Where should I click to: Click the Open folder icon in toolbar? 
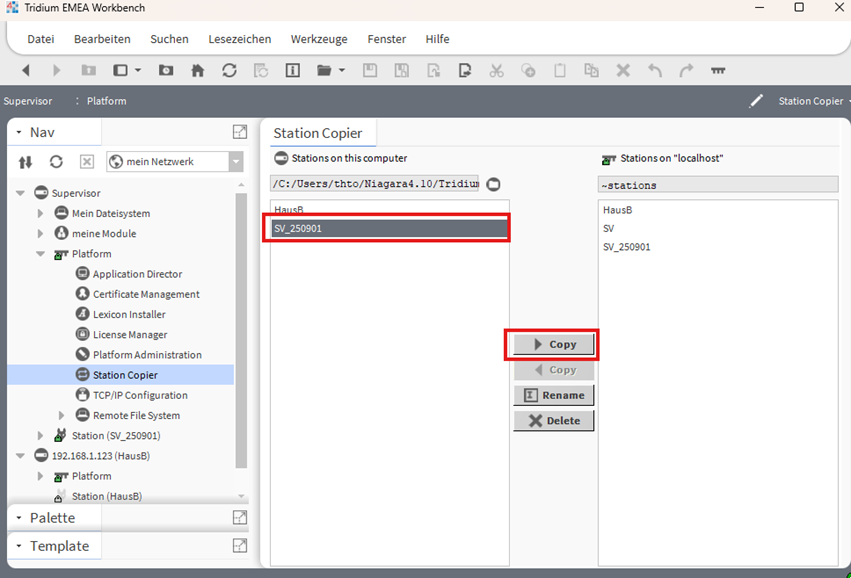[x=324, y=70]
